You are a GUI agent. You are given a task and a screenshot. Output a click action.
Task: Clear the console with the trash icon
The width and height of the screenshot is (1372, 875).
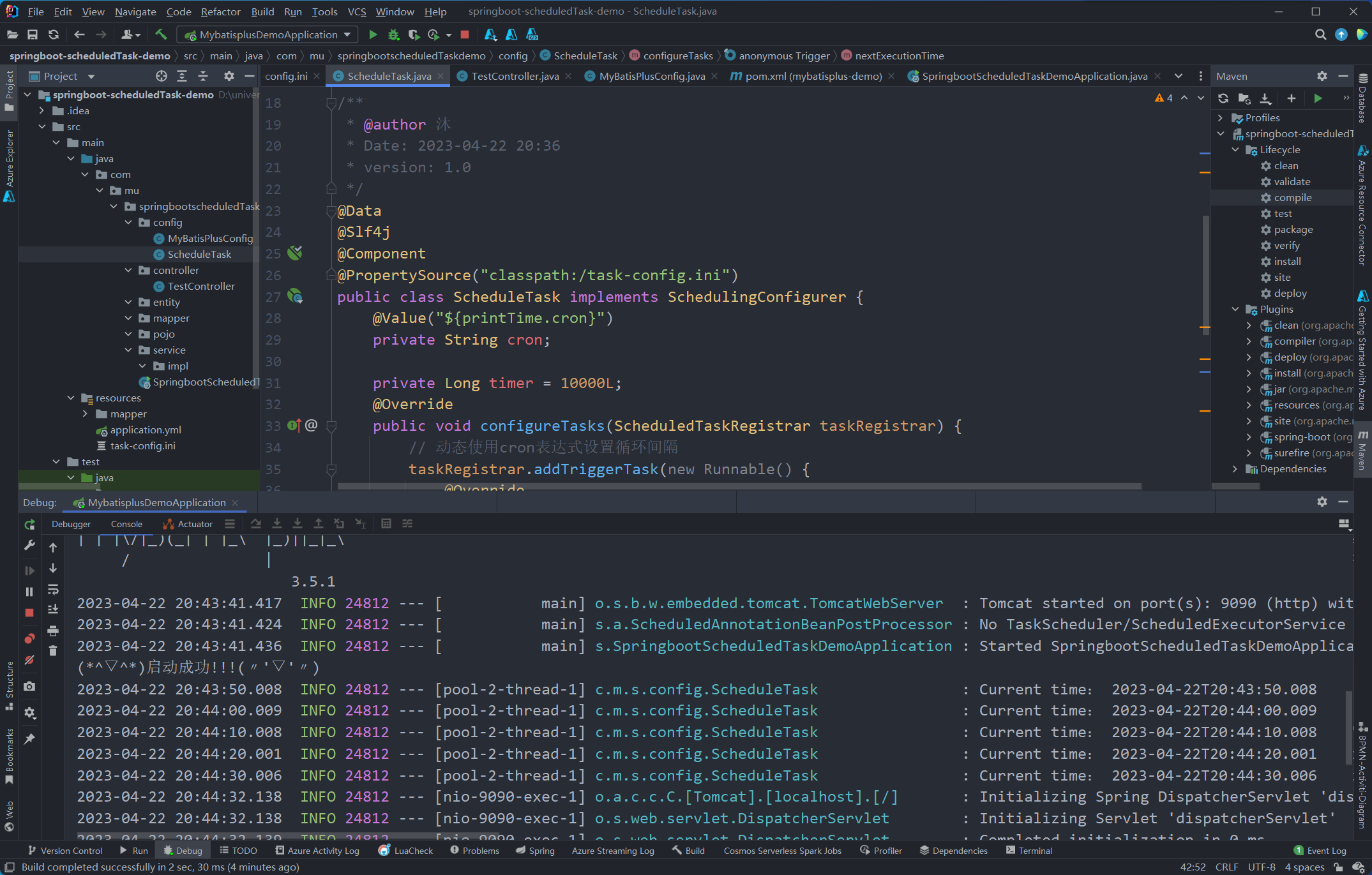click(x=53, y=651)
